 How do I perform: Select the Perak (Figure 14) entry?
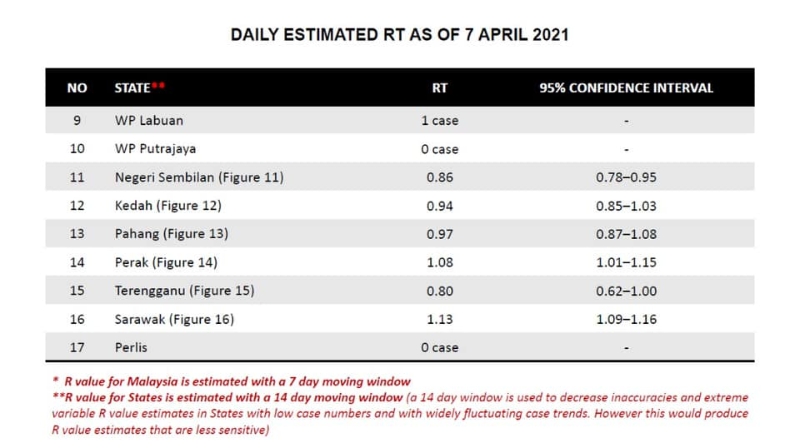pos(166,262)
